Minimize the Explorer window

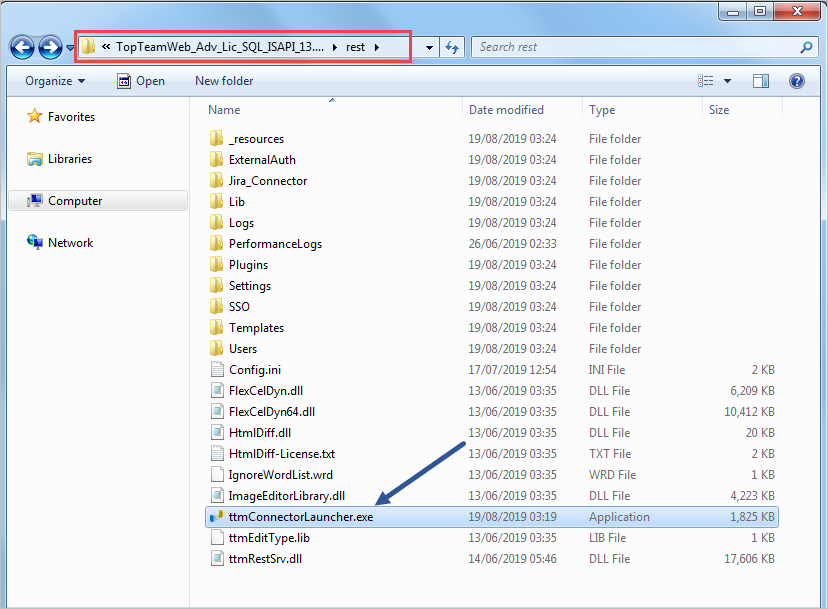click(733, 11)
